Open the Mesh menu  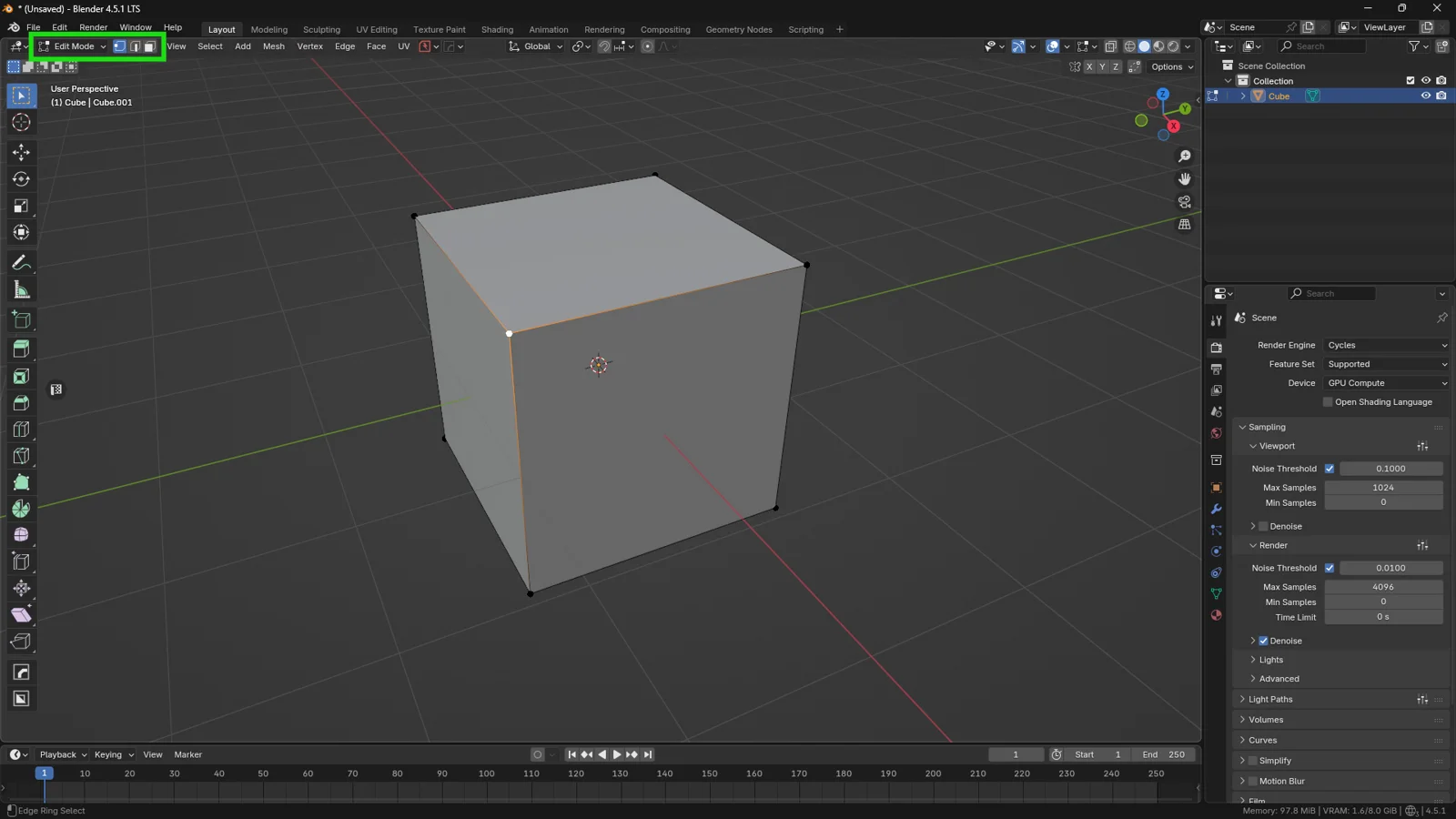click(x=274, y=46)
